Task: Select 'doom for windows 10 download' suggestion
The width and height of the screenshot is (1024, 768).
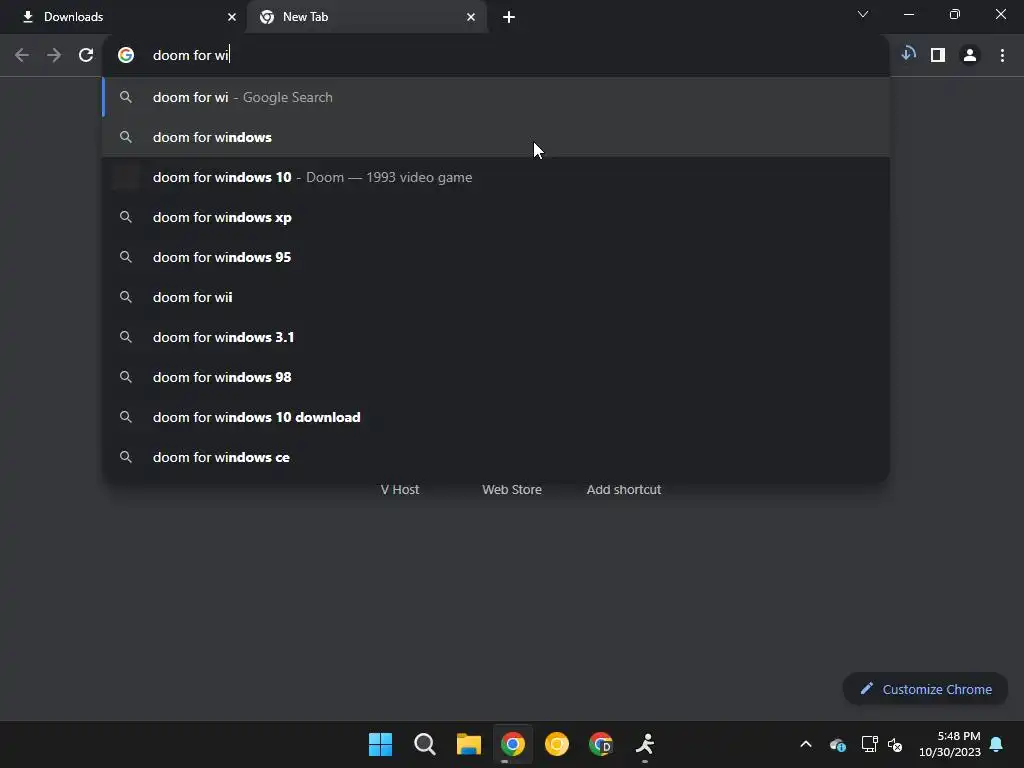Action: coord(496,417)
